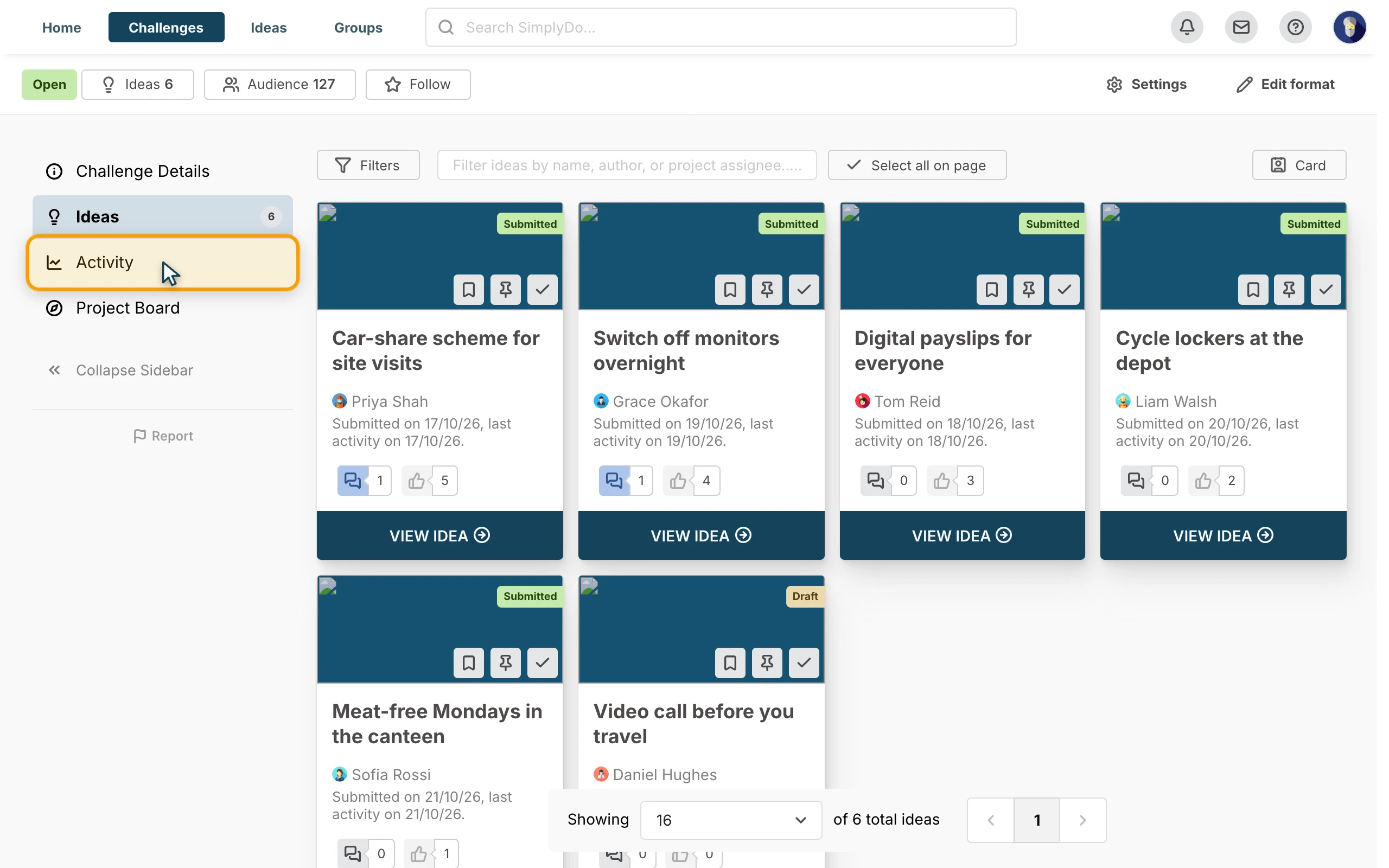
Task: Pin the Car-share scheme idea
Action: (x=505, y=289)
